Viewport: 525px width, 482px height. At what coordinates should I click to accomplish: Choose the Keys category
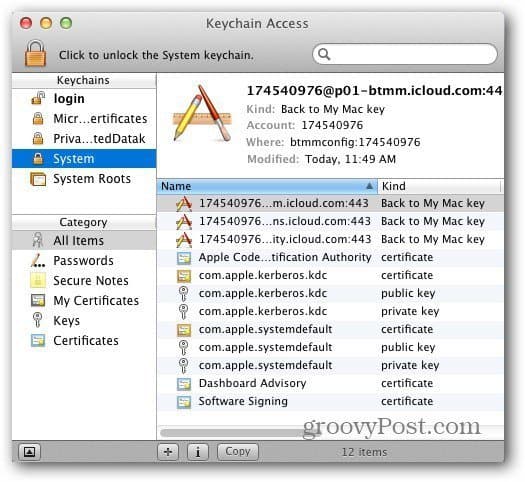point(84,321)
